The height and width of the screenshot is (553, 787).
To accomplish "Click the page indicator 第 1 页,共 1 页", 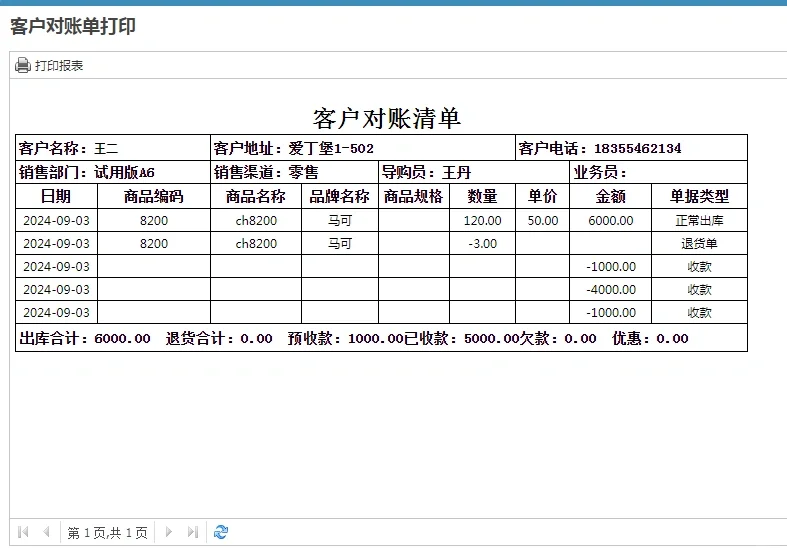I will click(107, 533).
